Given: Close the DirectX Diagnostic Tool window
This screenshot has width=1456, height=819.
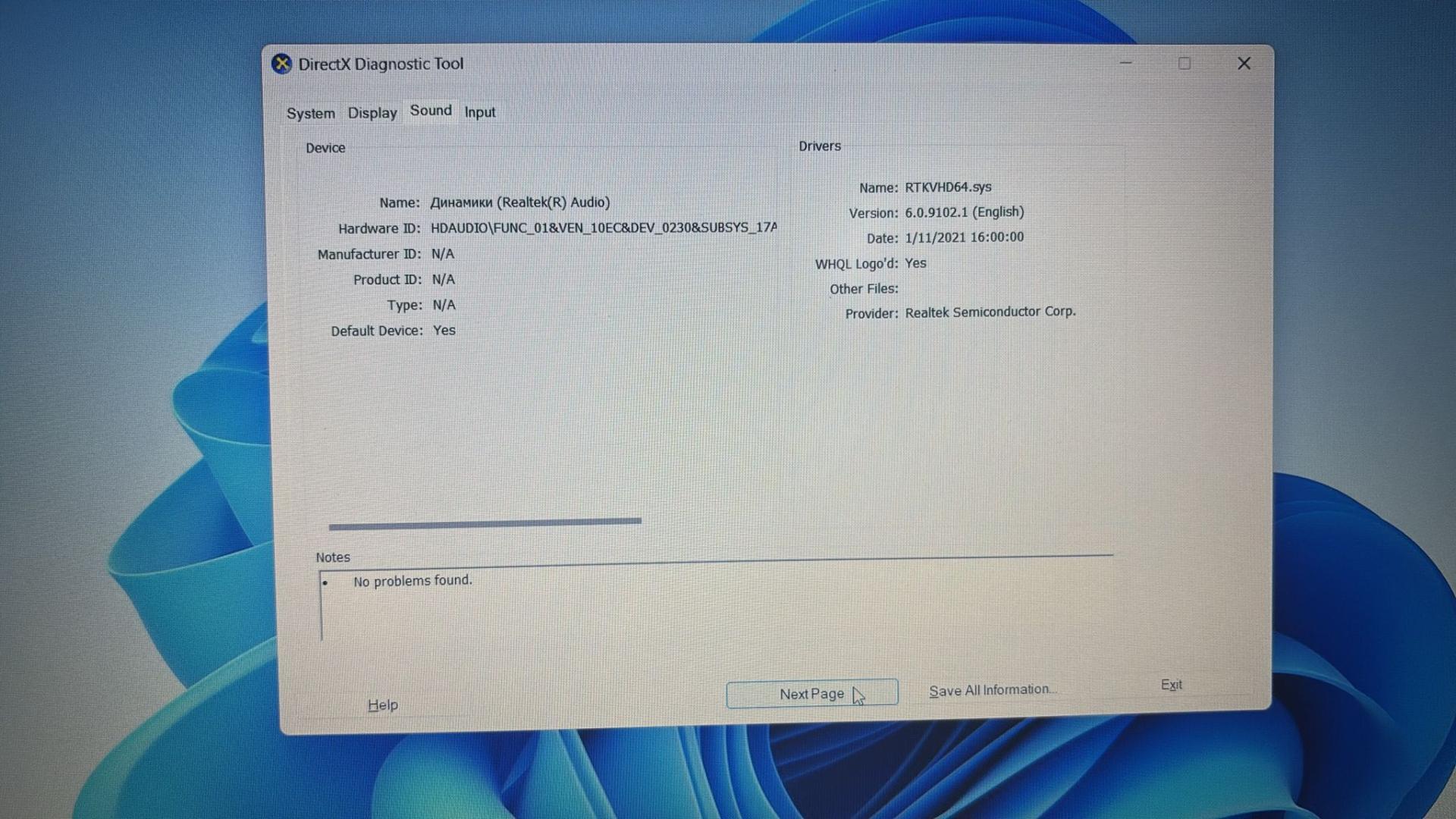Looking at the screenshot, I should click(1244, 64).
